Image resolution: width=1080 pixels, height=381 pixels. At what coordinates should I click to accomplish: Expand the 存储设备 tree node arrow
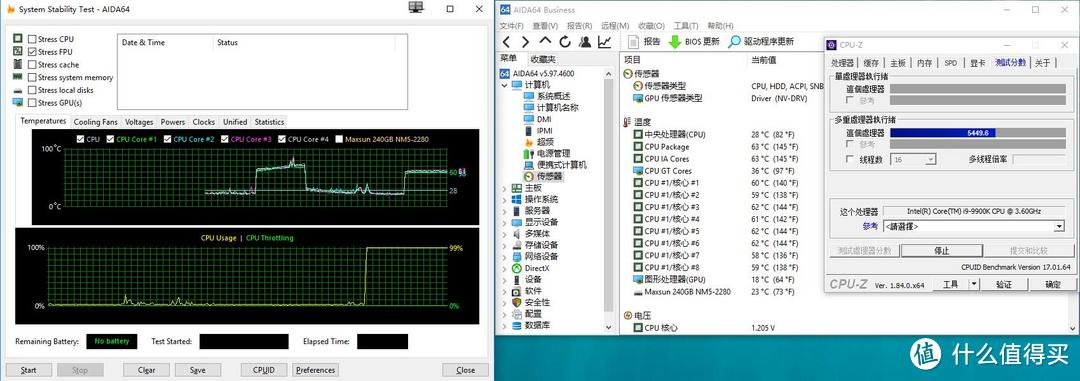[x=504, y=245]
